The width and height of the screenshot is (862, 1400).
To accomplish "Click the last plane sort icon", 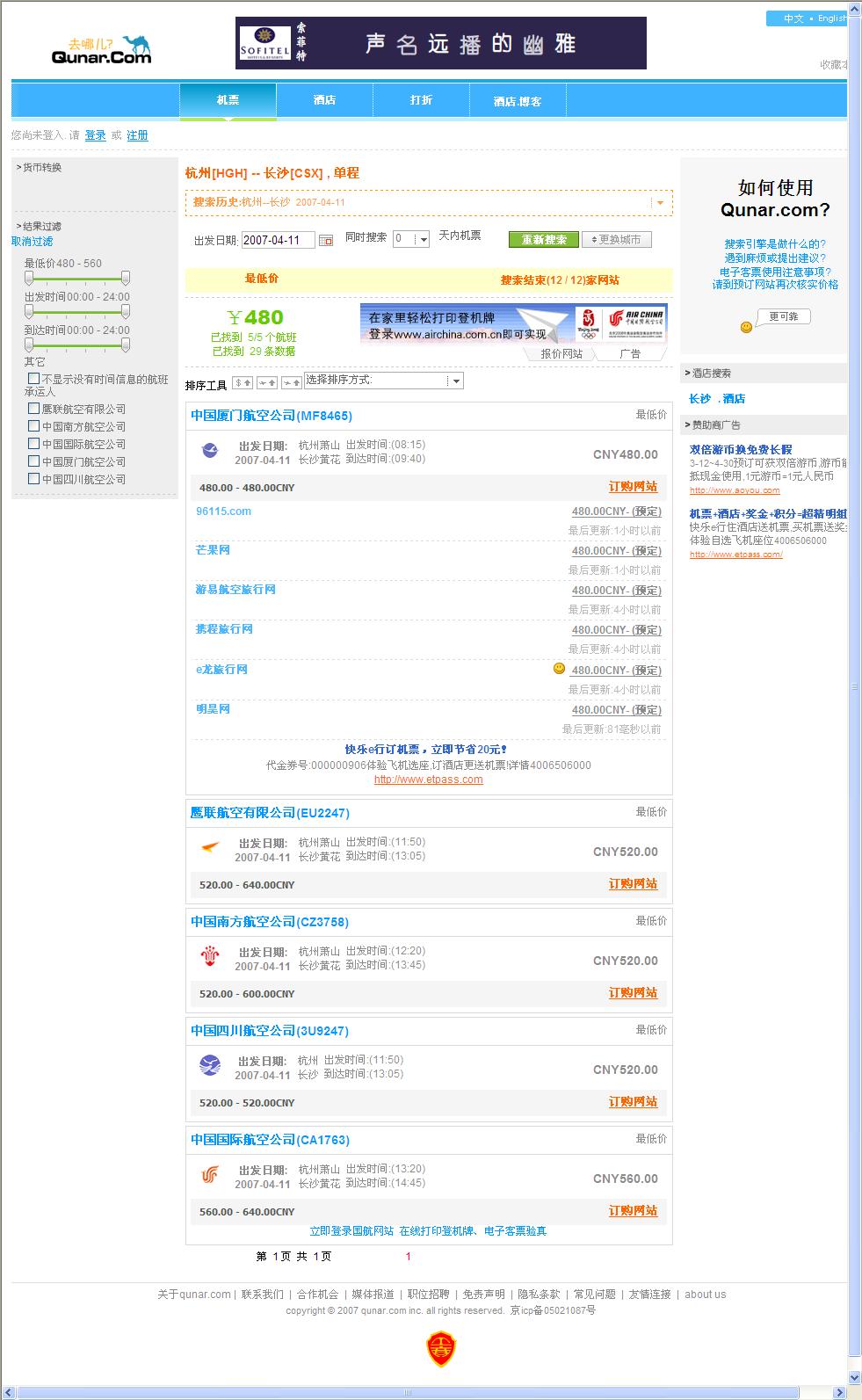I will pos(292,382).
